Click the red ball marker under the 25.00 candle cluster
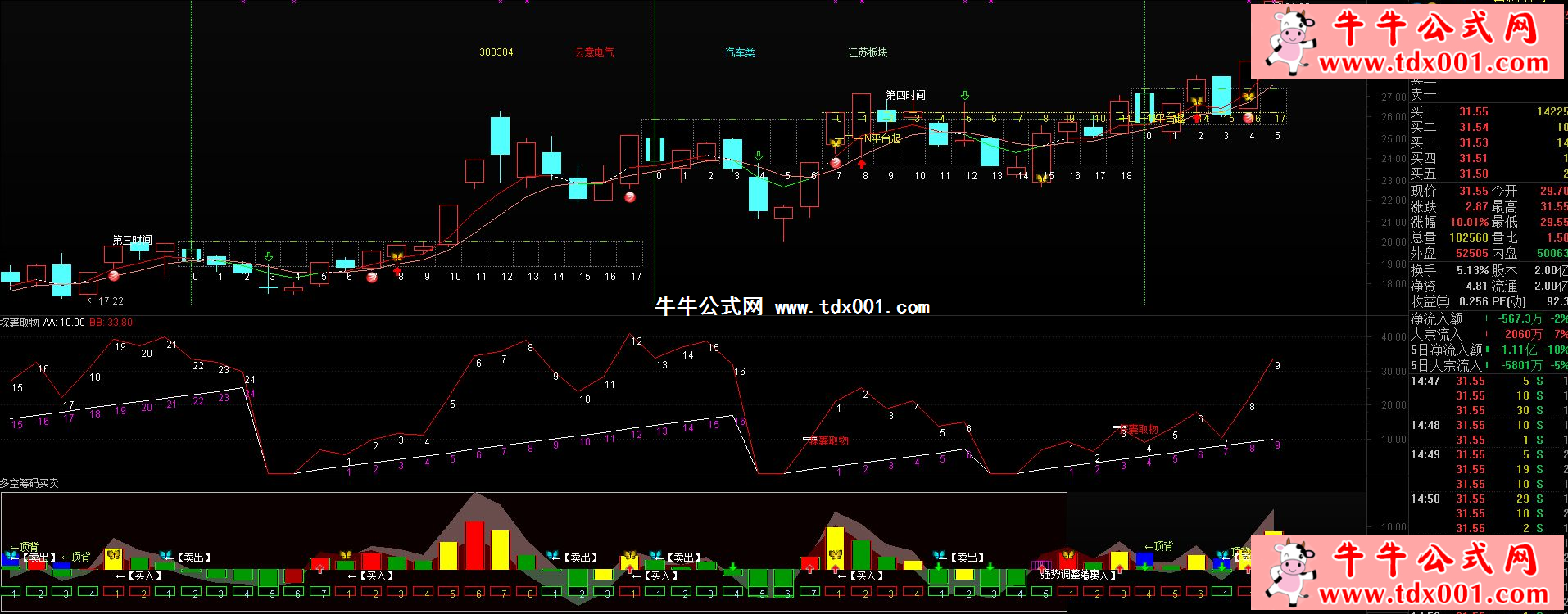Screen dimensions: 1568x614 pyautogui.click(x=630, y=196)
